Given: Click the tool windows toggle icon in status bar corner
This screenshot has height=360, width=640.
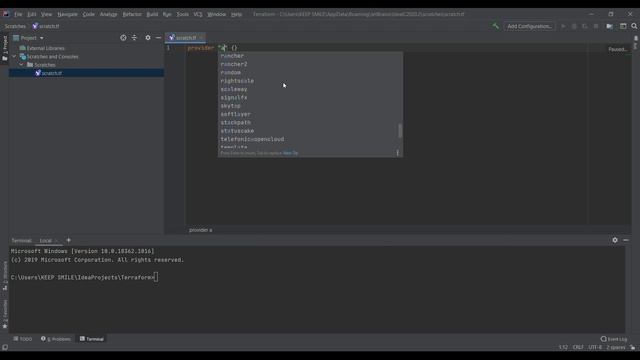Looking at the screenshot, I should point(5,347).
